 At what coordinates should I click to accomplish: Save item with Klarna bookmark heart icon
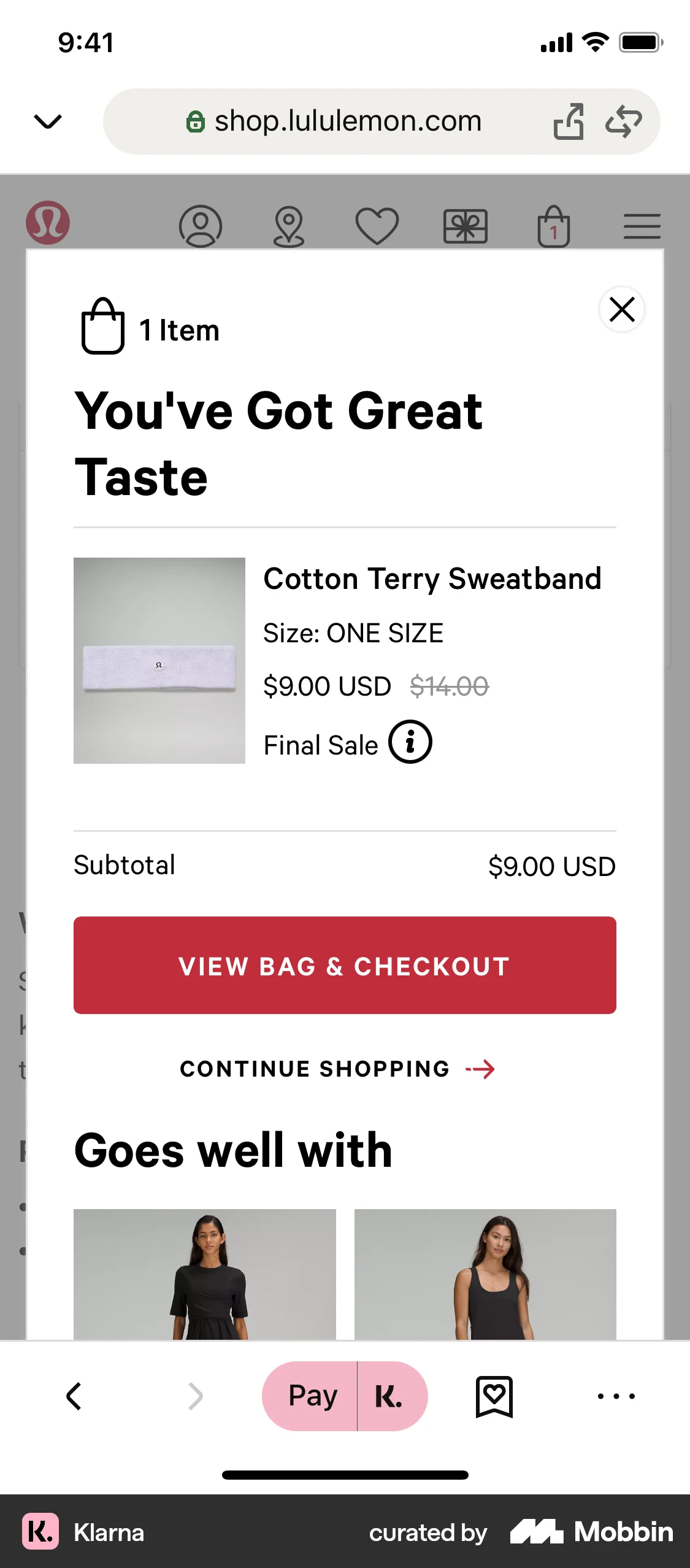click(494, 1396)
